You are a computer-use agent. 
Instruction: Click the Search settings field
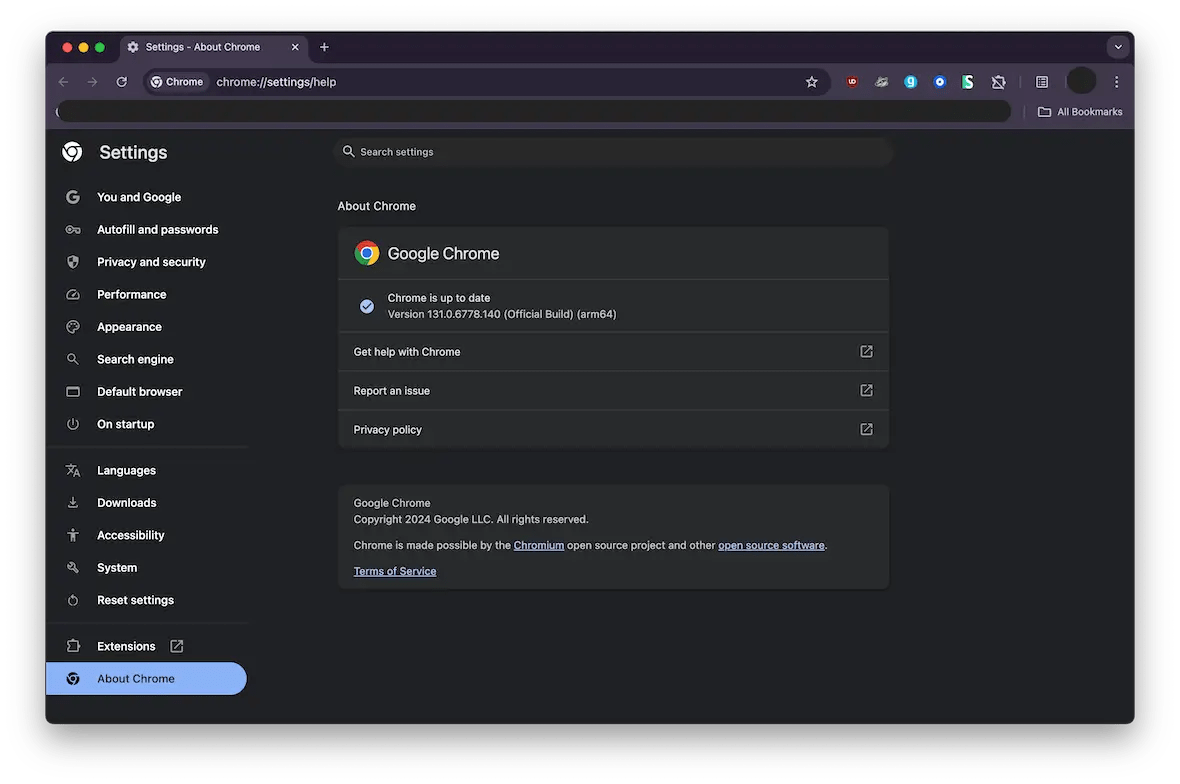coord(613,152)
